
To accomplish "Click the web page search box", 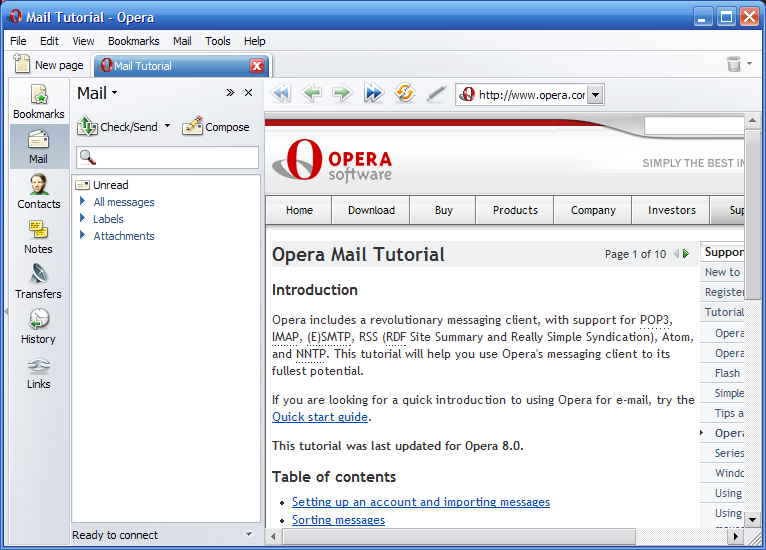I will (x=694, y=126).
